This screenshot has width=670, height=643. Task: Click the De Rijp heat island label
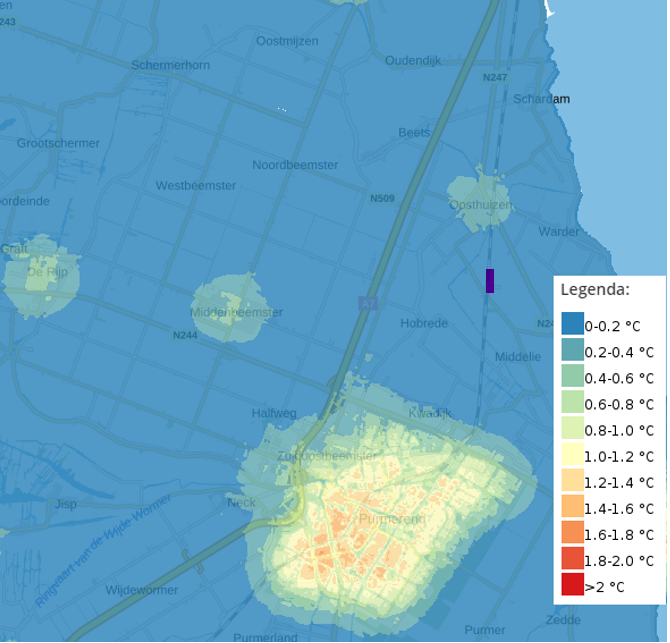click(45, 272)
